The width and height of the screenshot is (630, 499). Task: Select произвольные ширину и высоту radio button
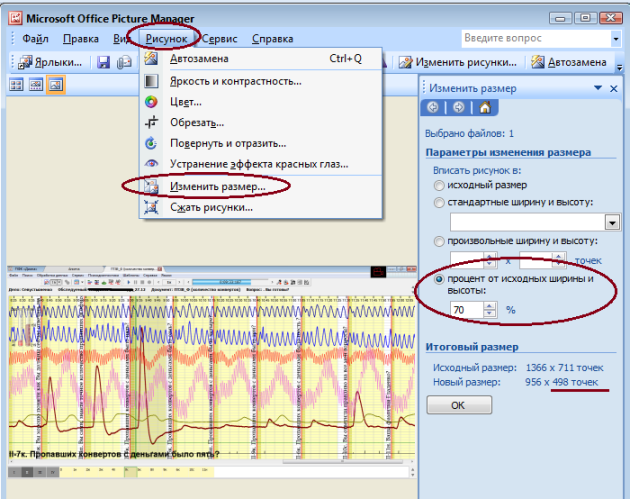click(x=439, y=241)
